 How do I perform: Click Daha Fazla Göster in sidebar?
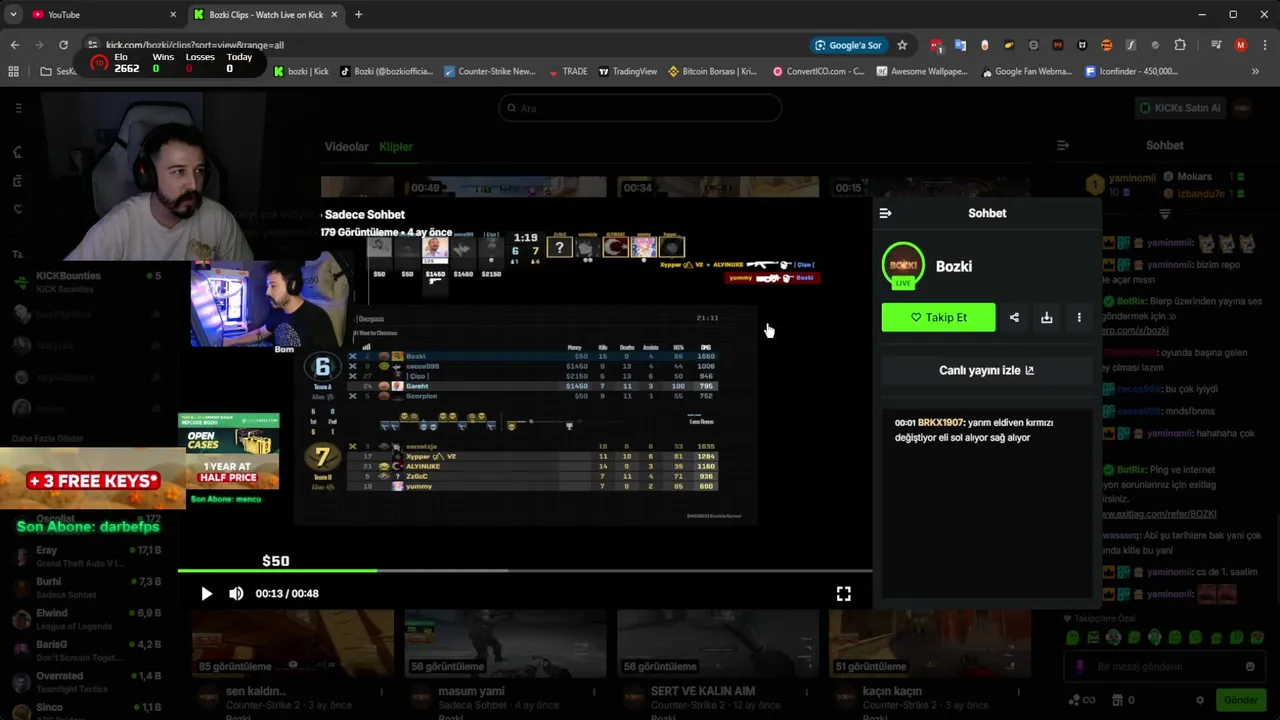48,439
